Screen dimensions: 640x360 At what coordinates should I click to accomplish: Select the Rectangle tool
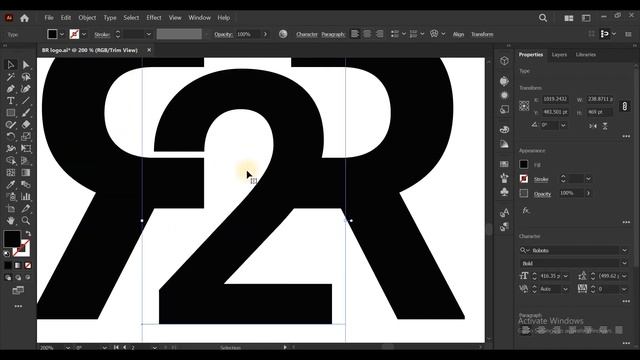tap(11, 113)
